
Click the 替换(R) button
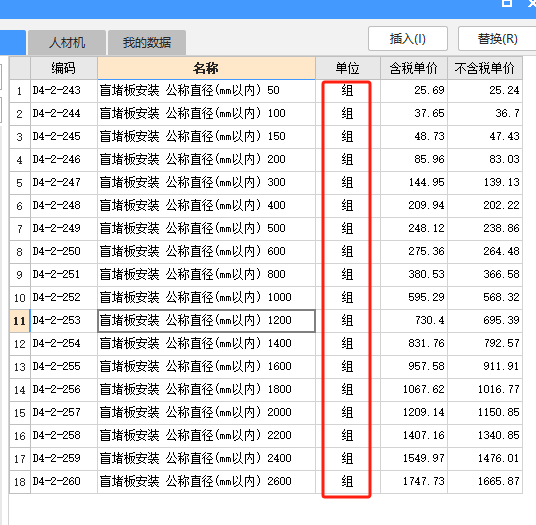[x=497, y=38]
